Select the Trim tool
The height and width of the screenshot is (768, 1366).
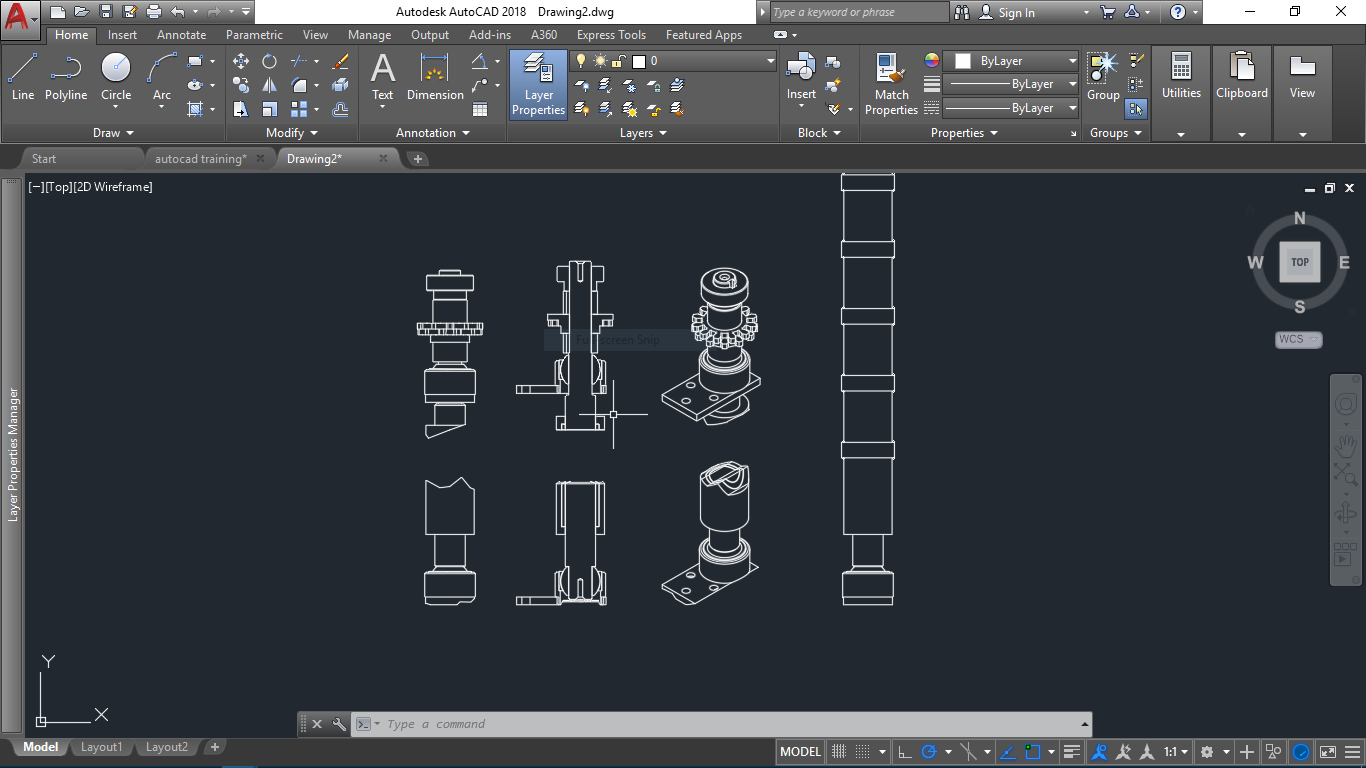(x=299, y=60)
